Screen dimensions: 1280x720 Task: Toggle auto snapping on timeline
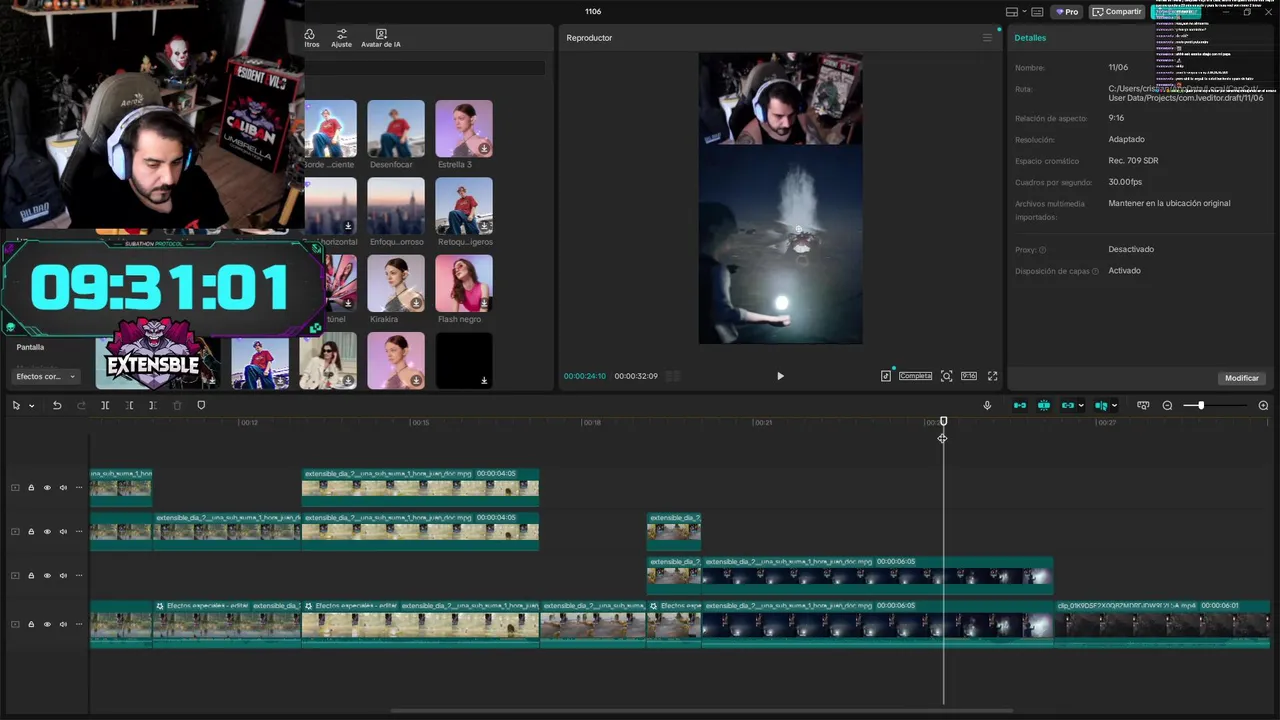[1044, 405]
